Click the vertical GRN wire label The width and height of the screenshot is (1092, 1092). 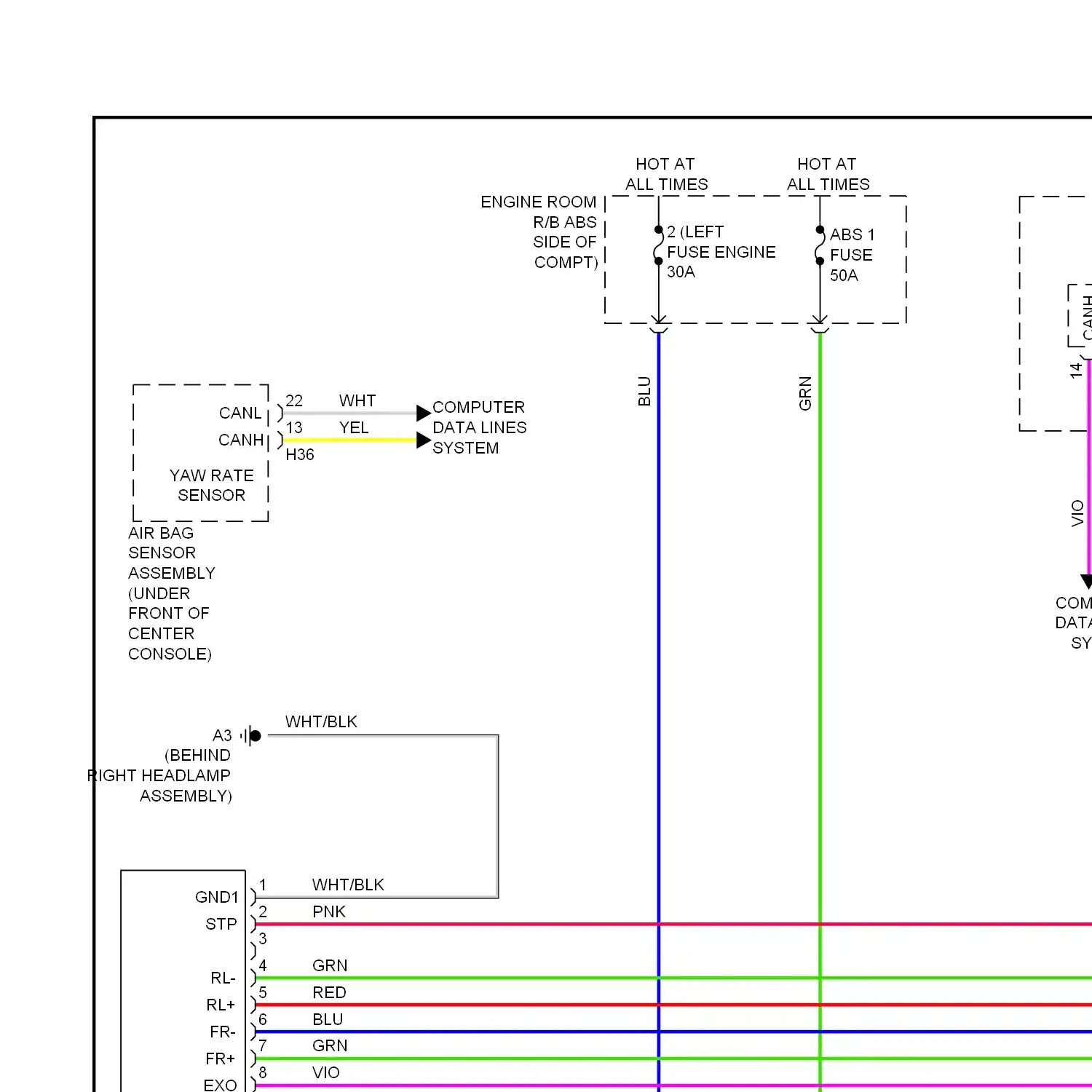[805, 393]
